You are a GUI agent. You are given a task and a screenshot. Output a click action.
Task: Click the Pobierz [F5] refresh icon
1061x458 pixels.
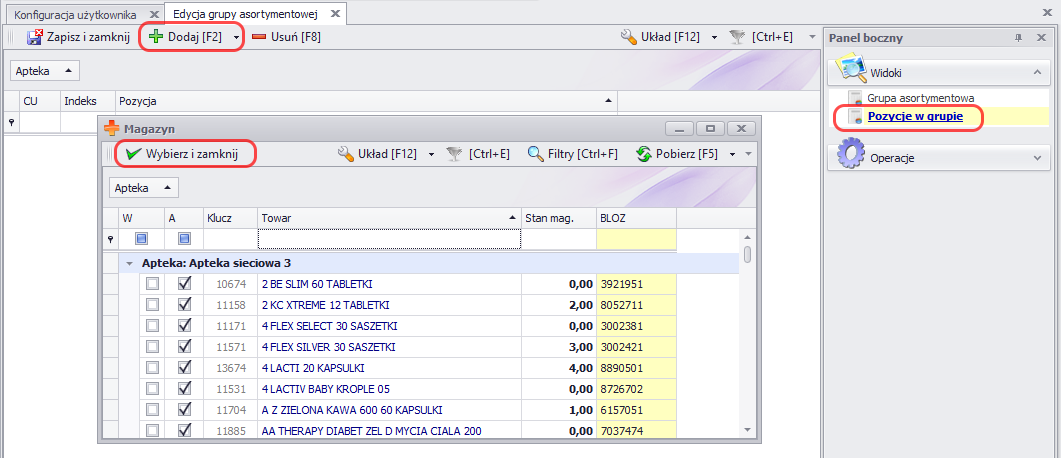pyautogui.click(x=644, y=154)
